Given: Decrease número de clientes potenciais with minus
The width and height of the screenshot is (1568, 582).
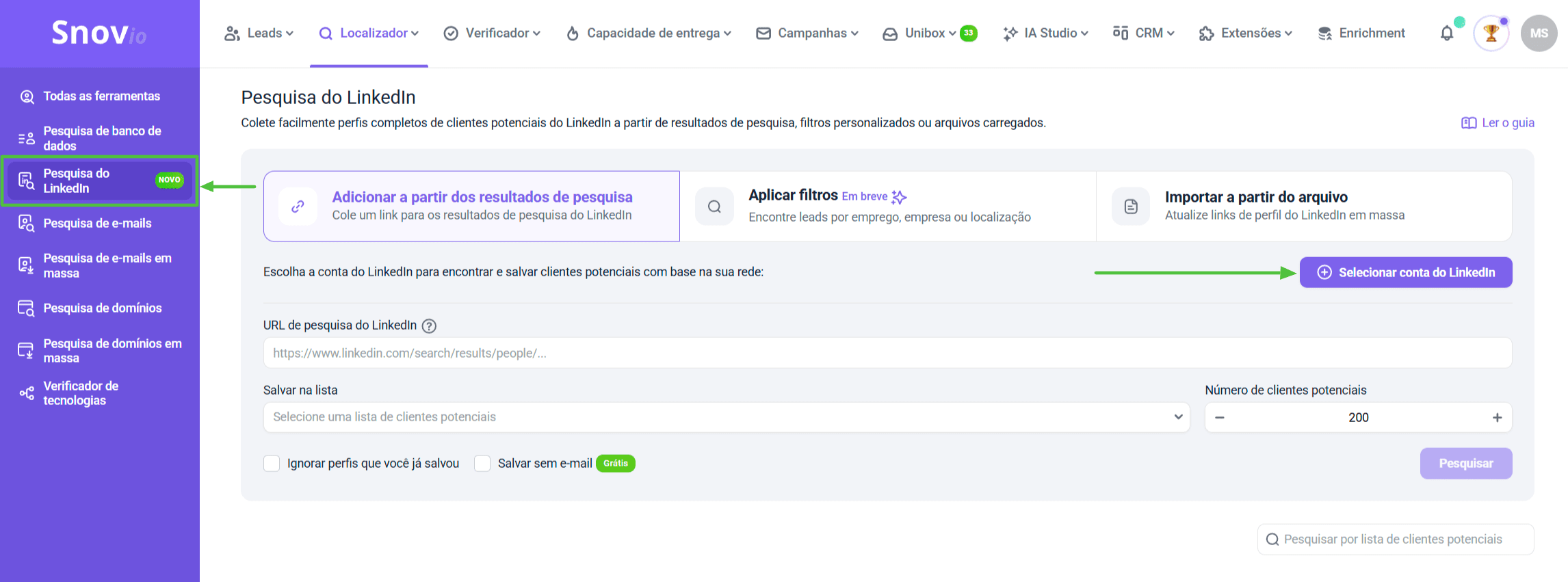Looking at the screenshot, I should (x=1220, y=418).
